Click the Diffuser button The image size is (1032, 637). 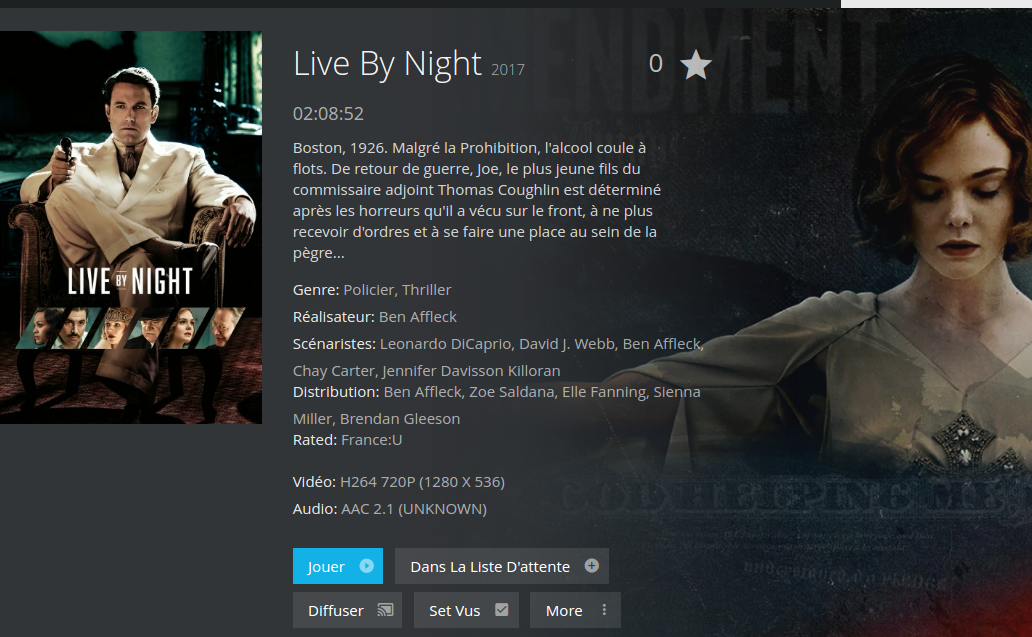(348, 610)
